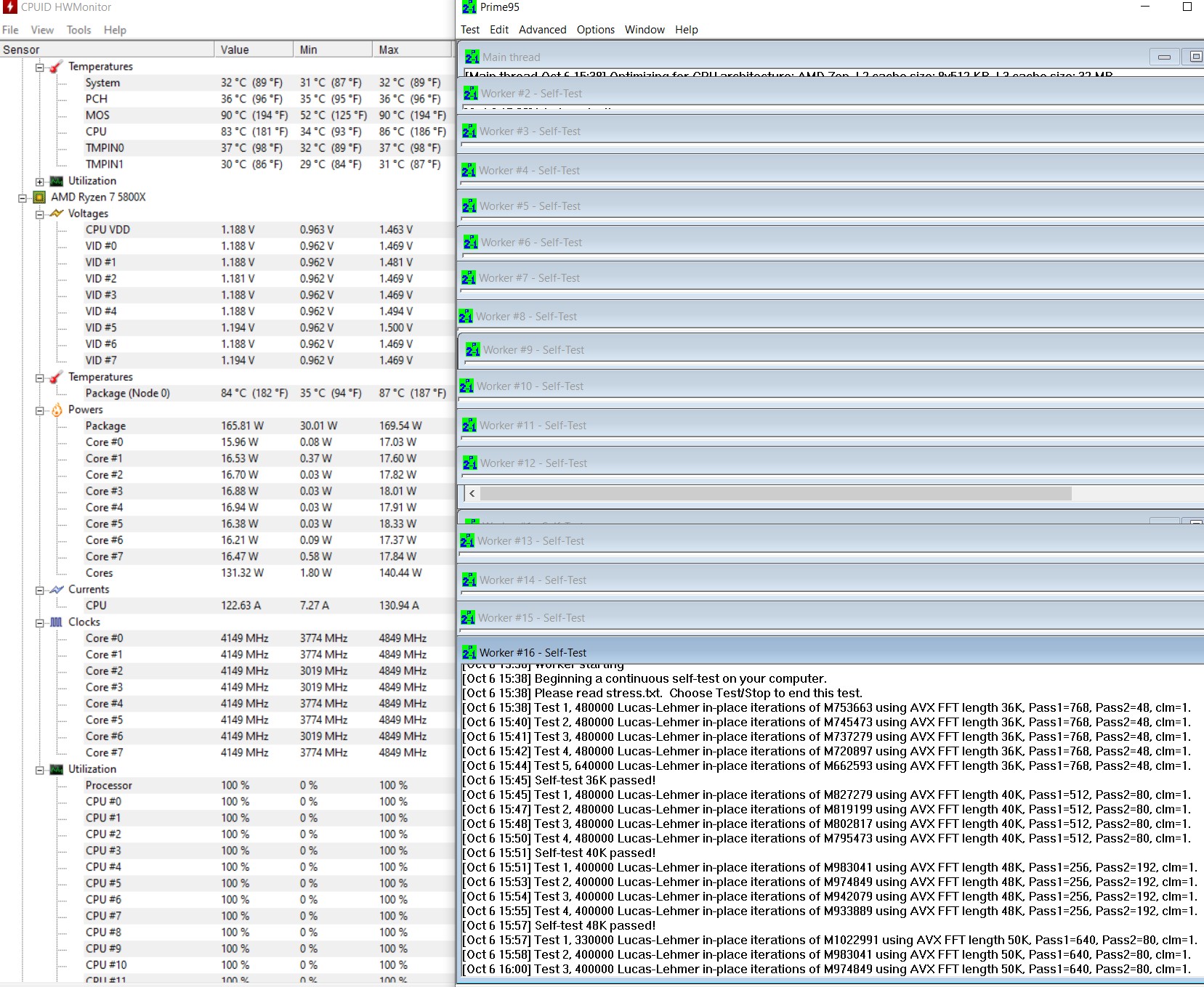Click the AMD Ryzen 7 5800X chip icon
Viewport: 1204px width, 987px height.
[x=39, y=198]
